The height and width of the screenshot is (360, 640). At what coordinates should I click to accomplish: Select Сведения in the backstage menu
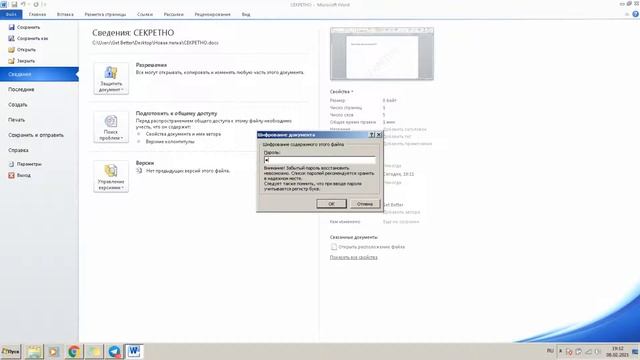coord(39,74)
